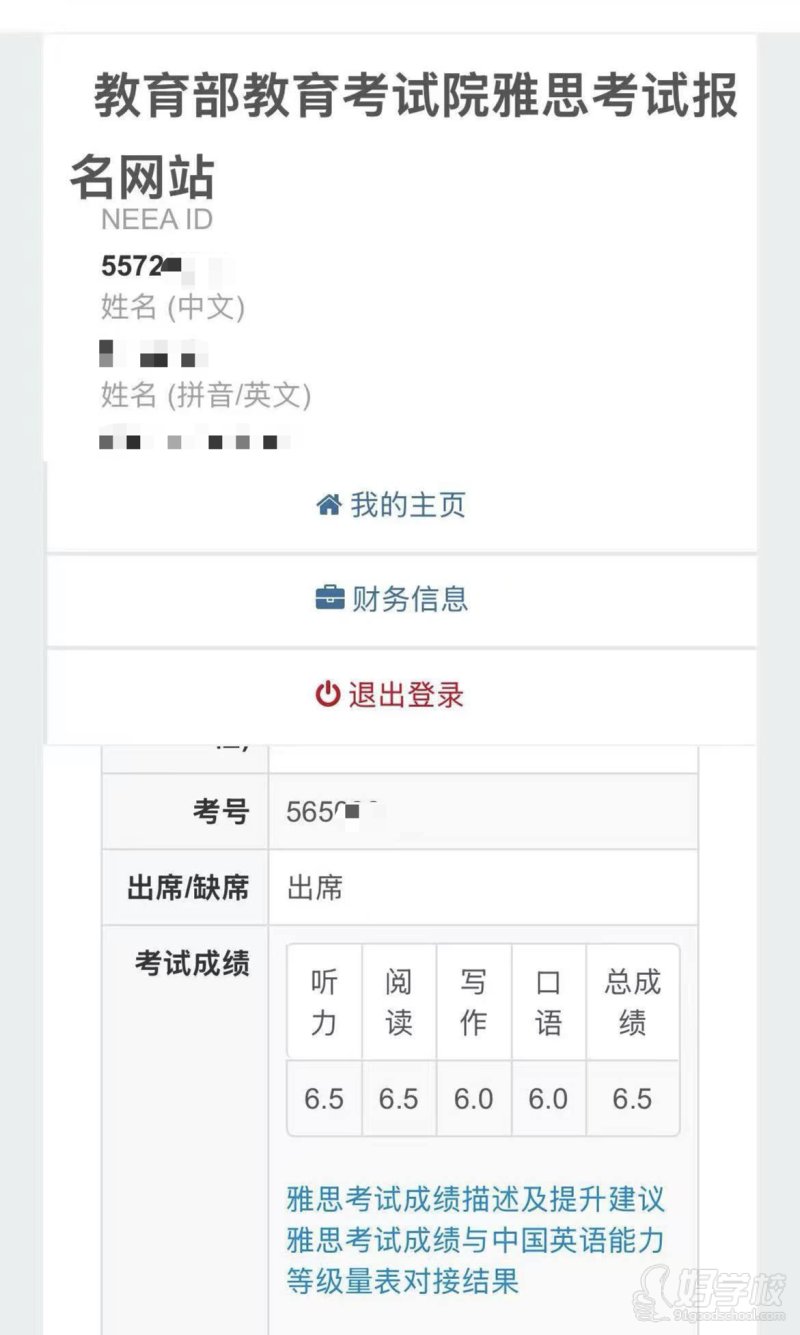This screenshot has width=800, height=1335.
Task: Click the 写作 column header
Action: [x=473, y=1002]
